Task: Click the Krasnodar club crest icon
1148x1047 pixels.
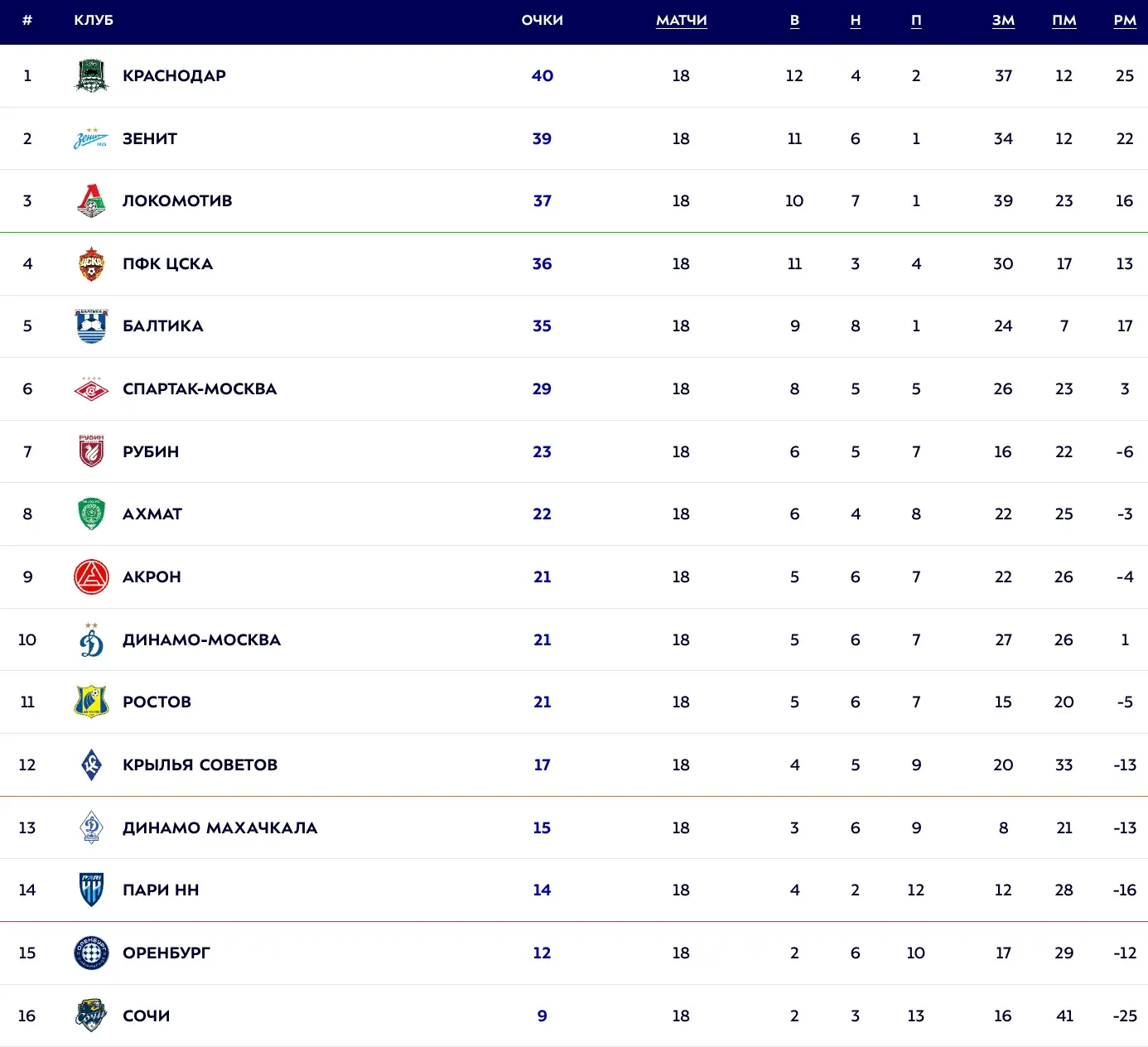Action: [91, 75]
